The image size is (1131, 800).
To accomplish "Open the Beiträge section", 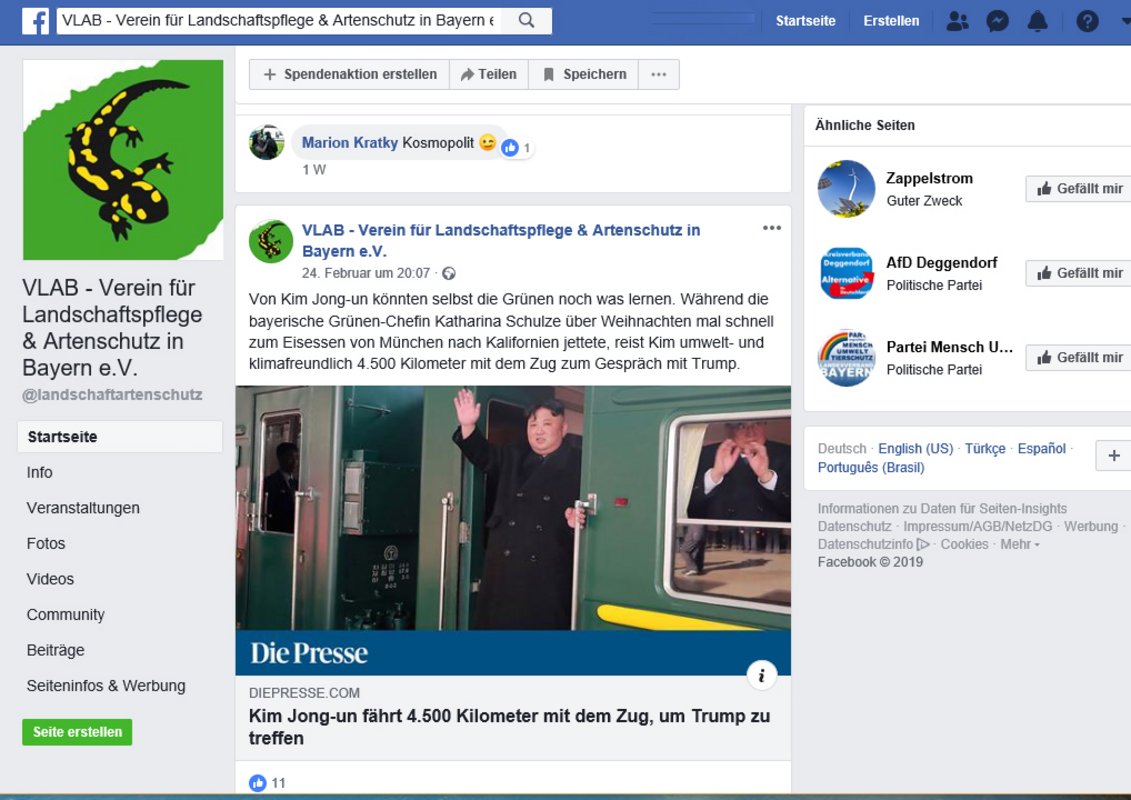I will coord(56,650).
